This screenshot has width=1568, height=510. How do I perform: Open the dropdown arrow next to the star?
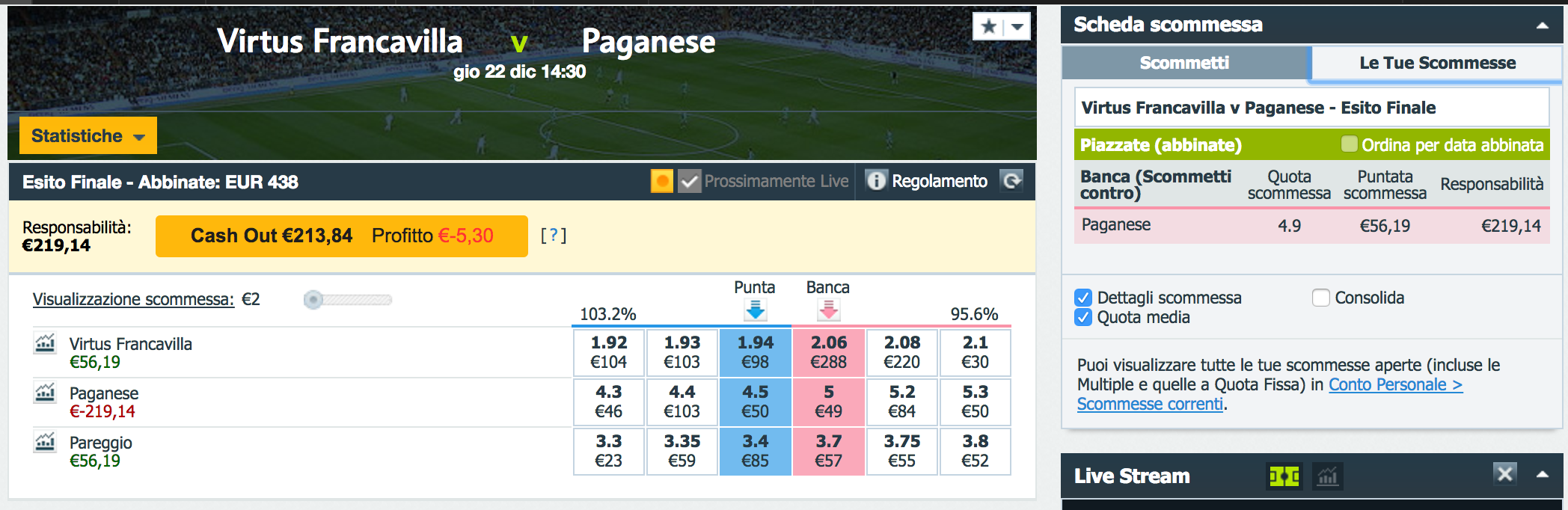pos(1017,27)
